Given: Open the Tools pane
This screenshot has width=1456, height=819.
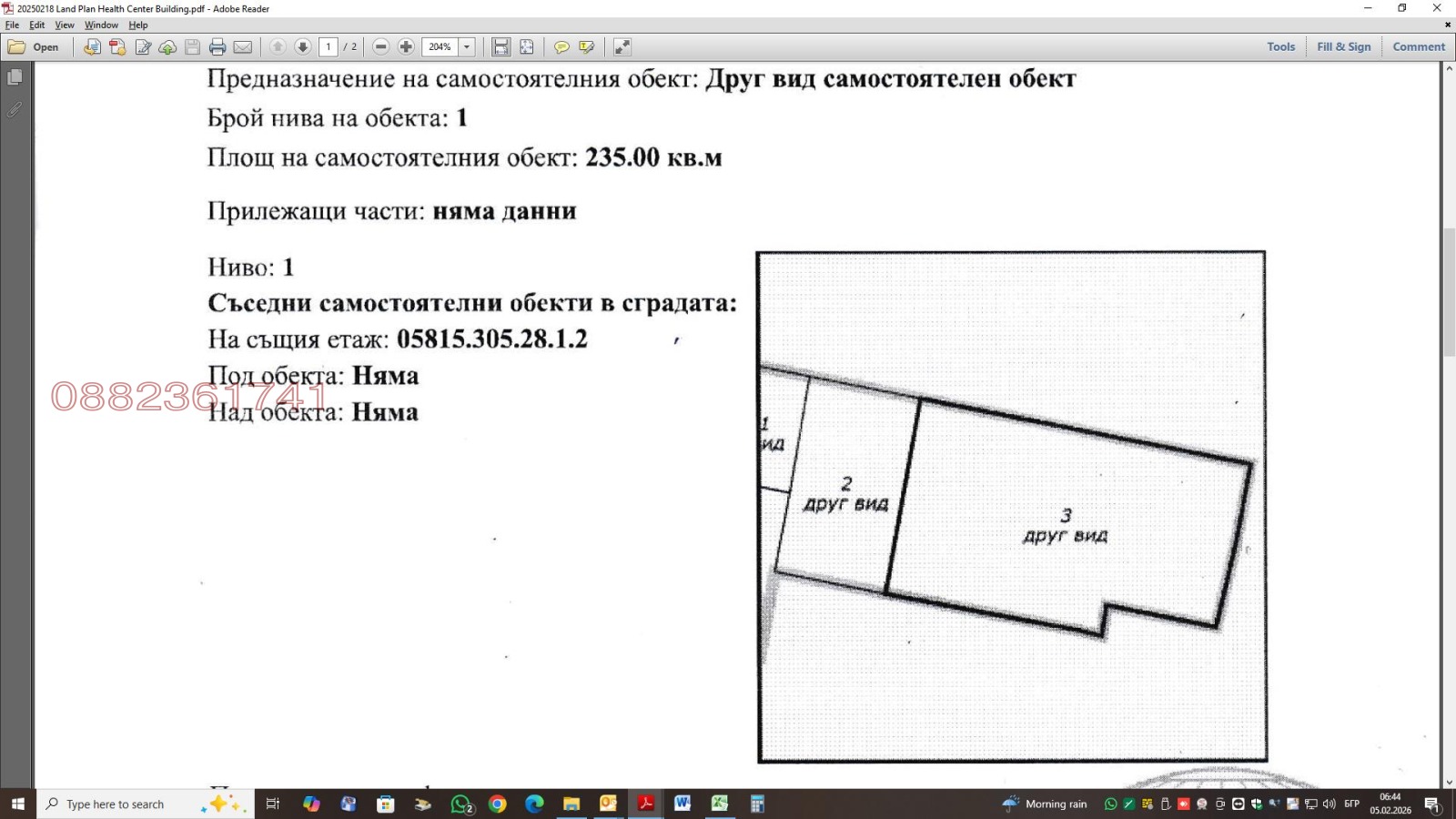Looking at the screenshot, I should pyautogui.click(x=1280, y=47).
